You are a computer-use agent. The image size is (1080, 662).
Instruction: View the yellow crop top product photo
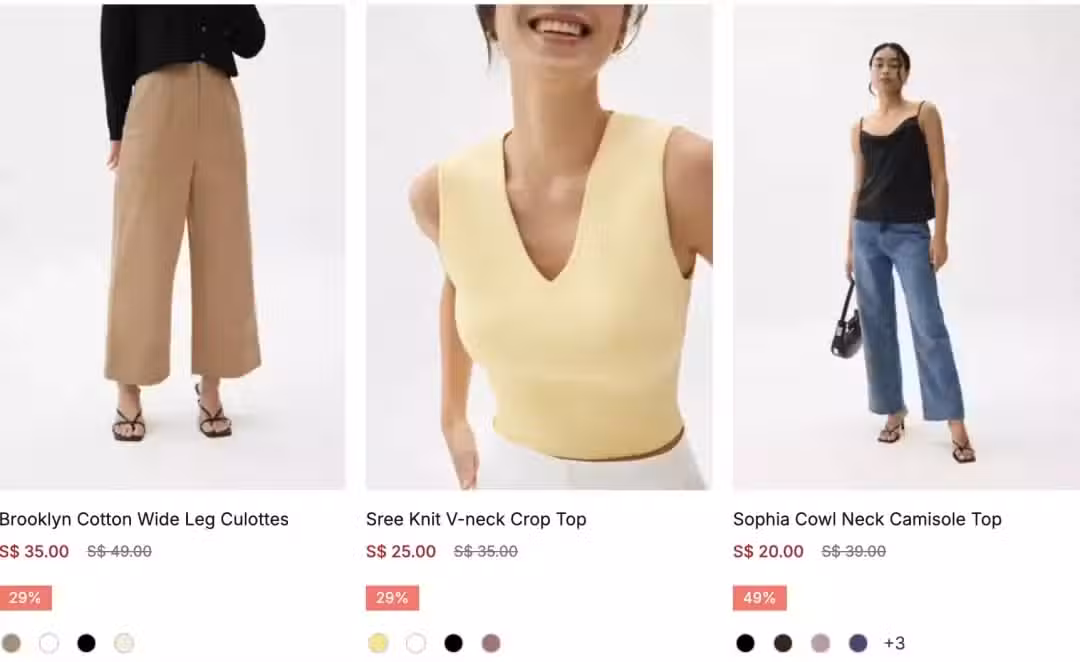(539, 247)
